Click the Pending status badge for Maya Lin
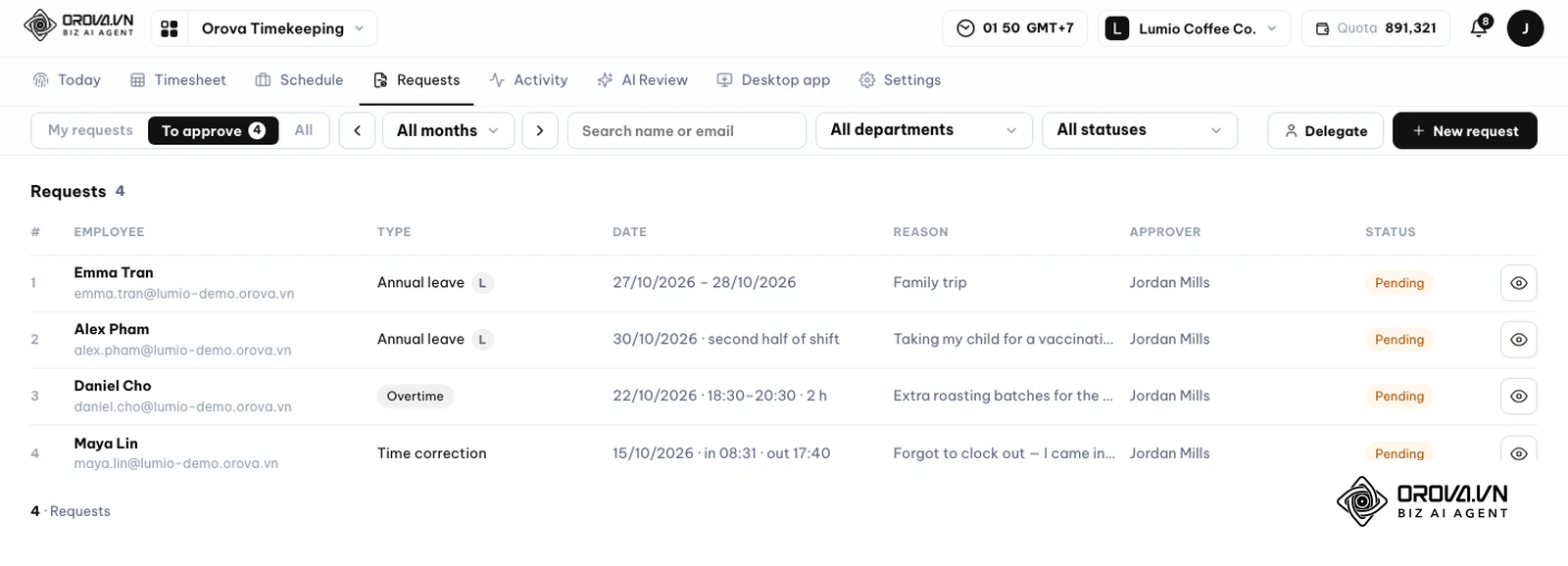The height and width of the screenshot is (566, 1568). tap(1398, 453)
